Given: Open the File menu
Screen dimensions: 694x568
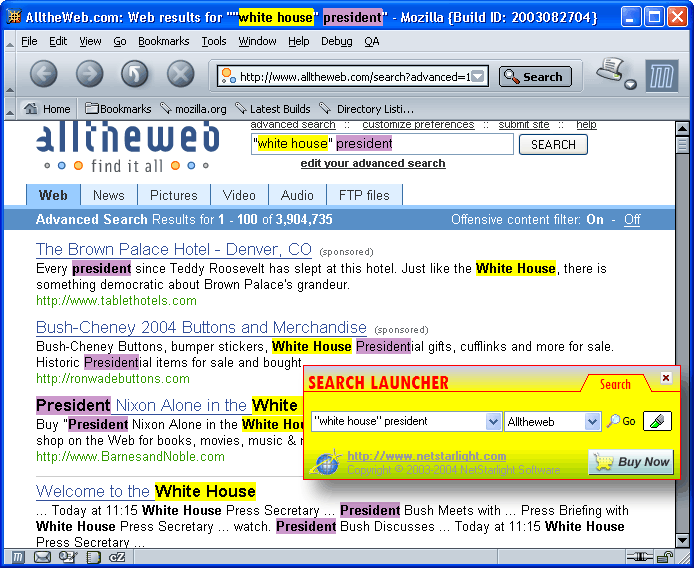Looking at the screenshot, I should [x=29, y=41].
